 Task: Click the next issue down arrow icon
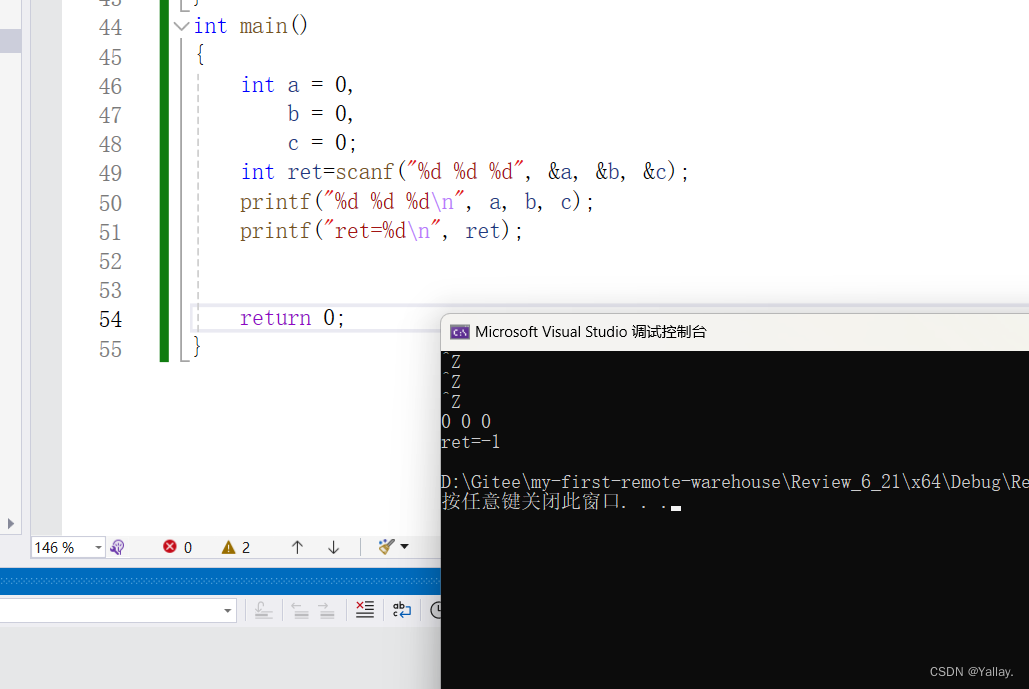[332, 547]
